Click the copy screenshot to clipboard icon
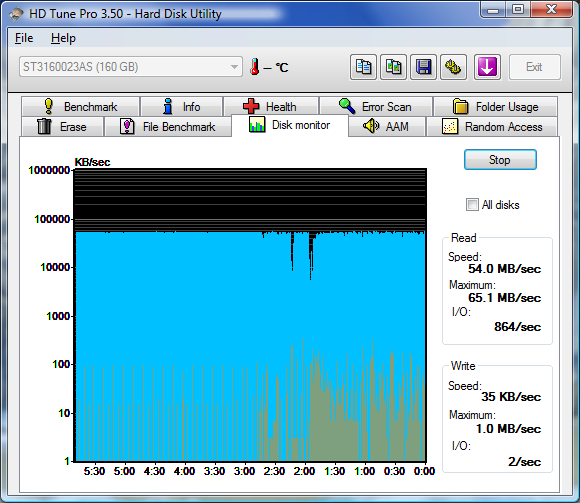The height and width of the screenshot is (503, 580). click(393, 67)
